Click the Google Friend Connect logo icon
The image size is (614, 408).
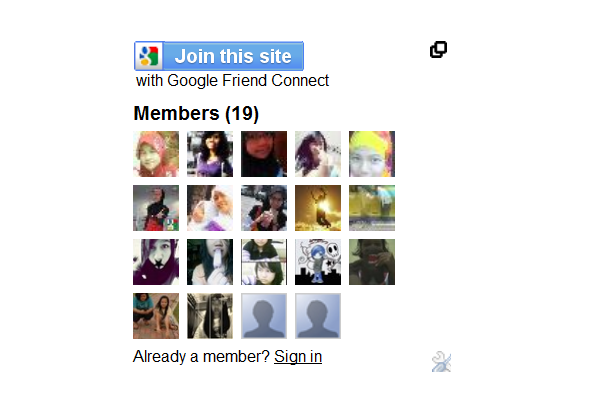tap(149, 56)
